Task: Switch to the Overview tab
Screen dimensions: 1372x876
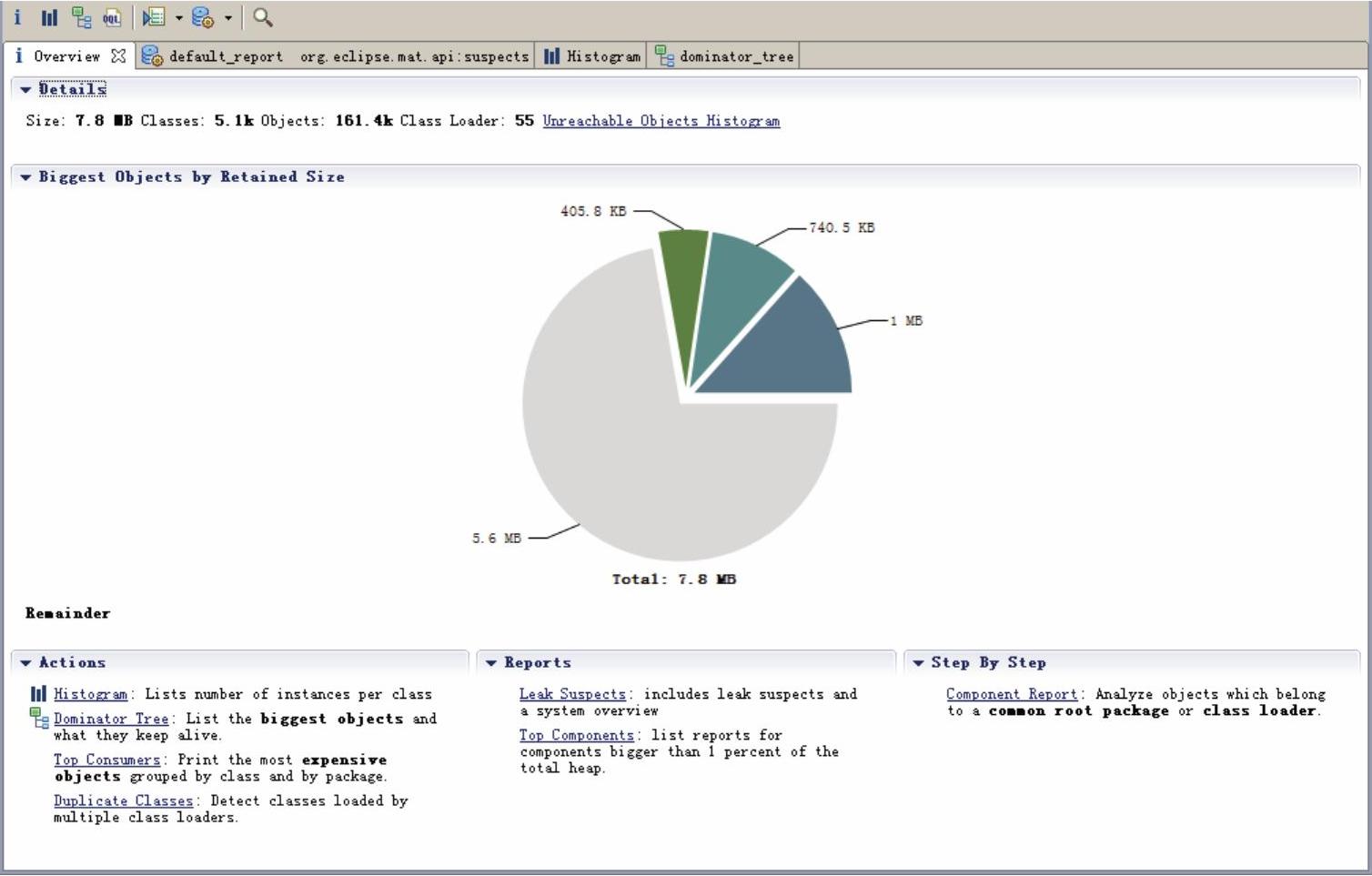Action: (67, 55)
